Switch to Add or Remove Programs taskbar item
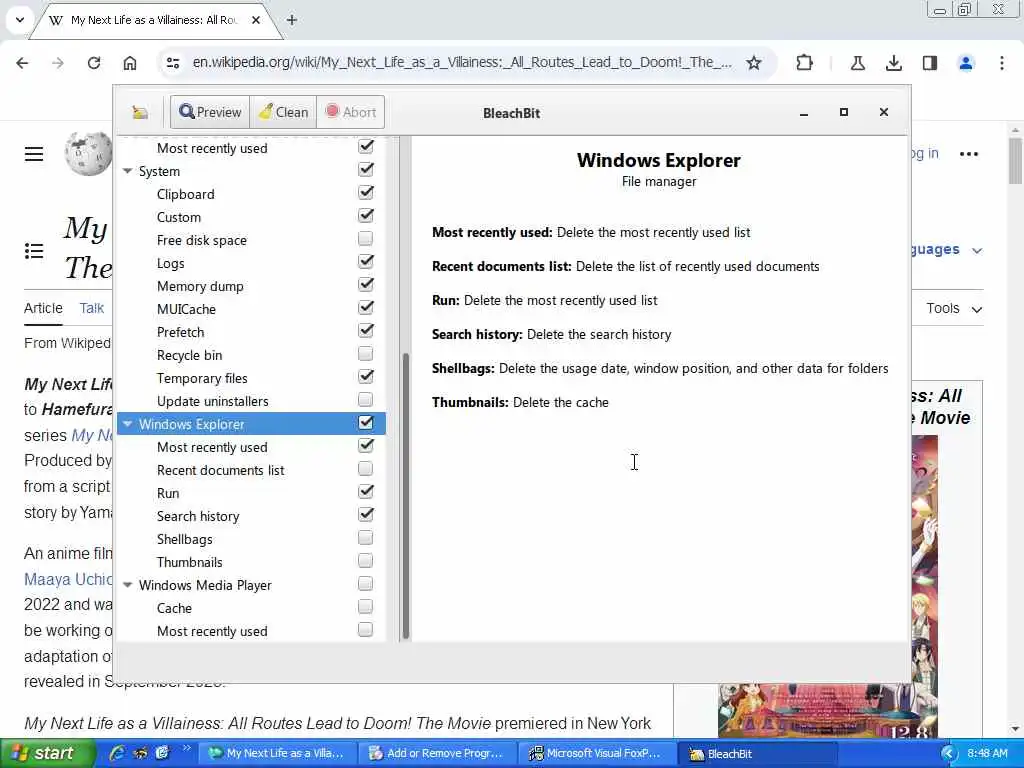The height and width of the screenshot is (768, 1024). coord(438,753)
